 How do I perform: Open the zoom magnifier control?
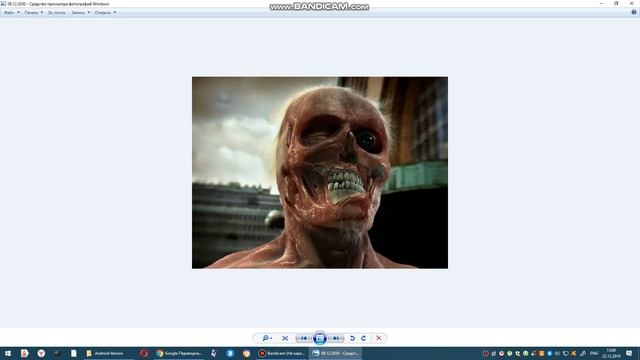pyautogui.click(x=267, y=338)
